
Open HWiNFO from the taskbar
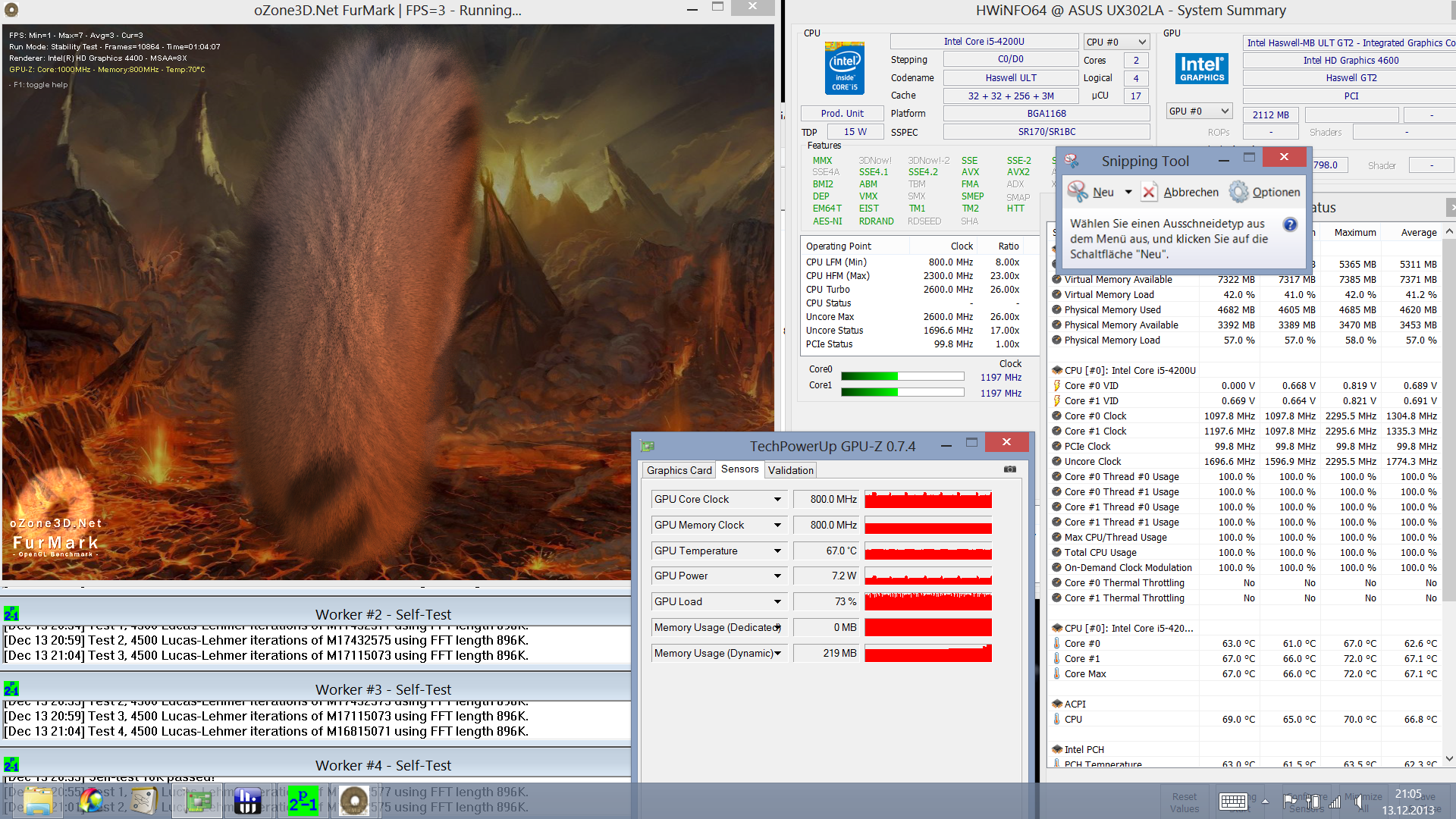click(x=247, y=800)
